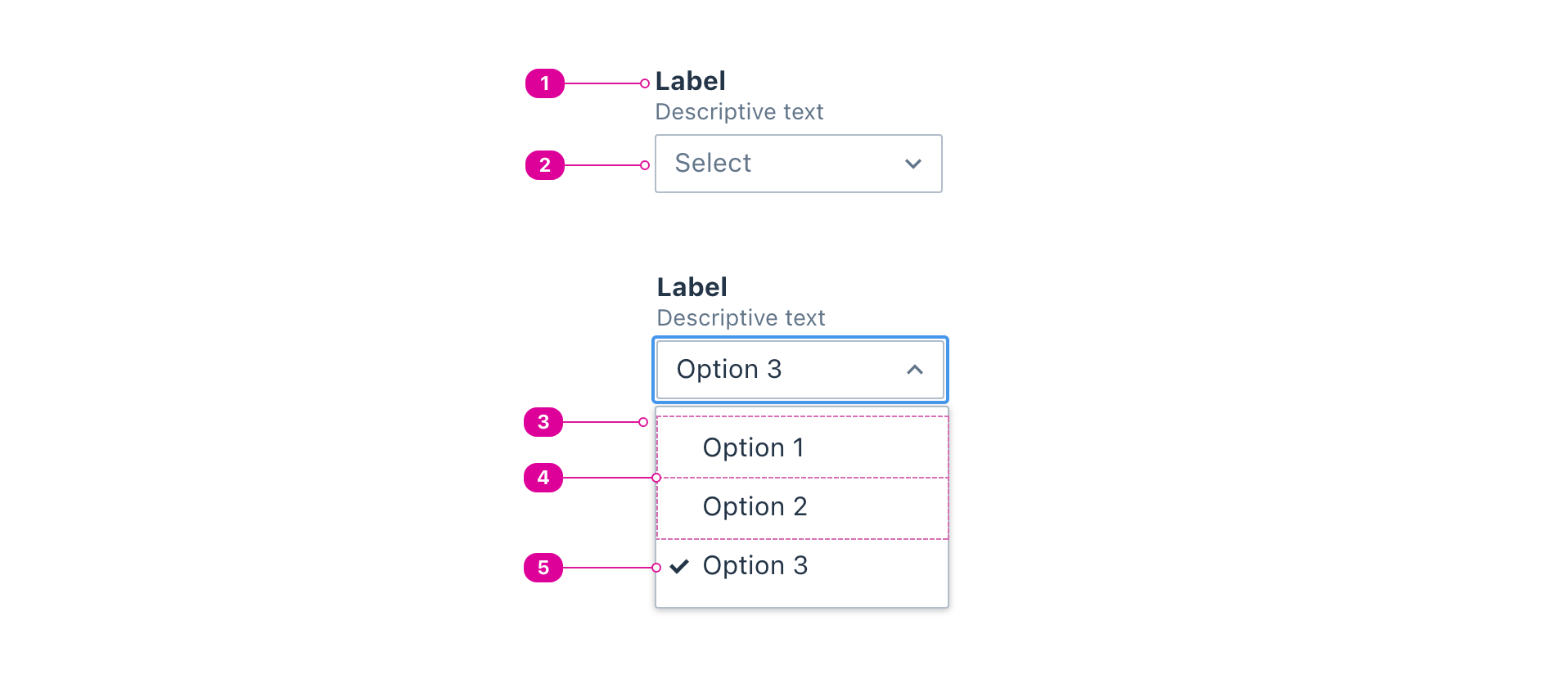Click the downward chevron in the Select field

point(912,164)
